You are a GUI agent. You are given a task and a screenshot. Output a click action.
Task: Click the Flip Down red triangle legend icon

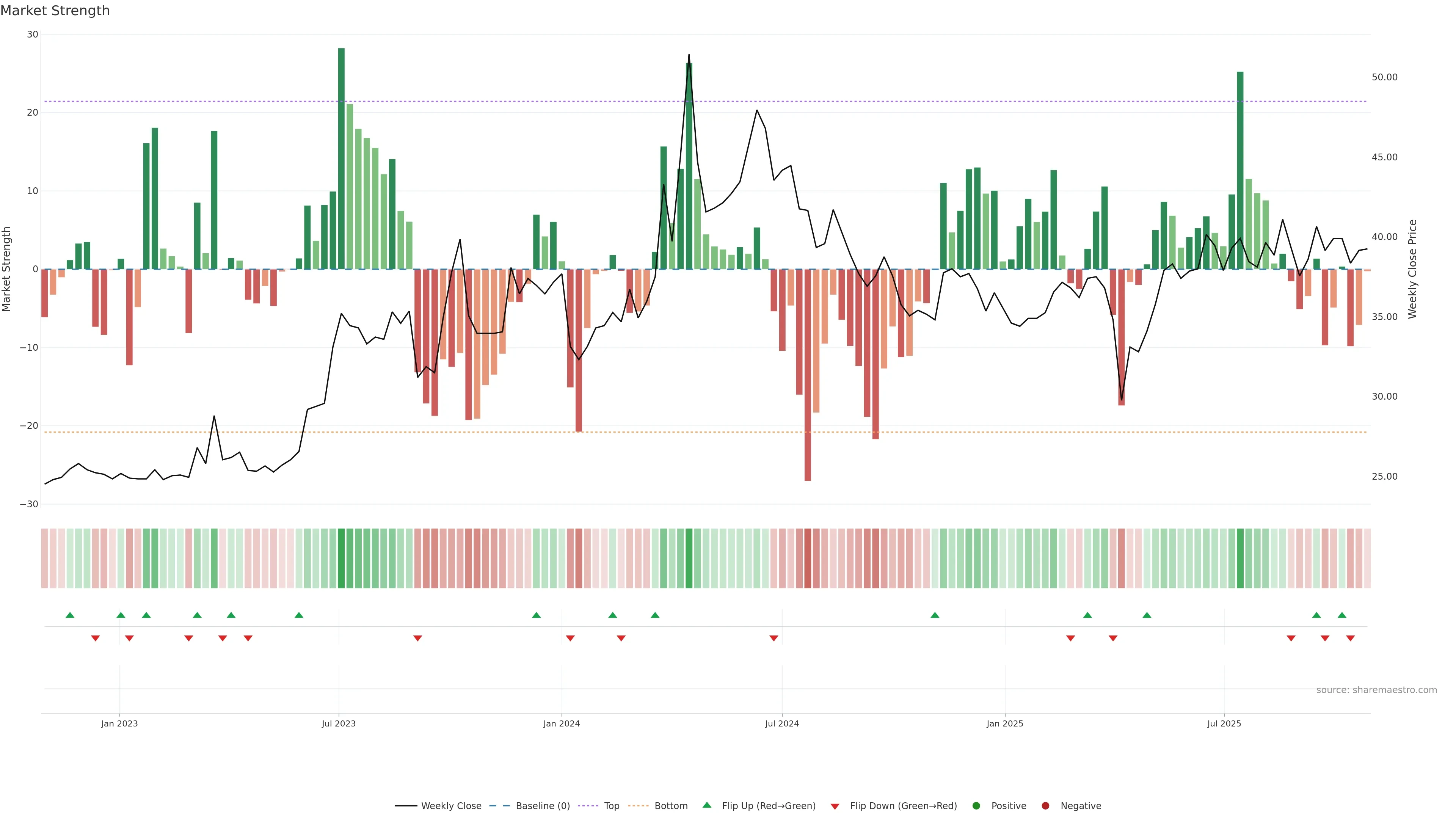(x=835, y=806)
